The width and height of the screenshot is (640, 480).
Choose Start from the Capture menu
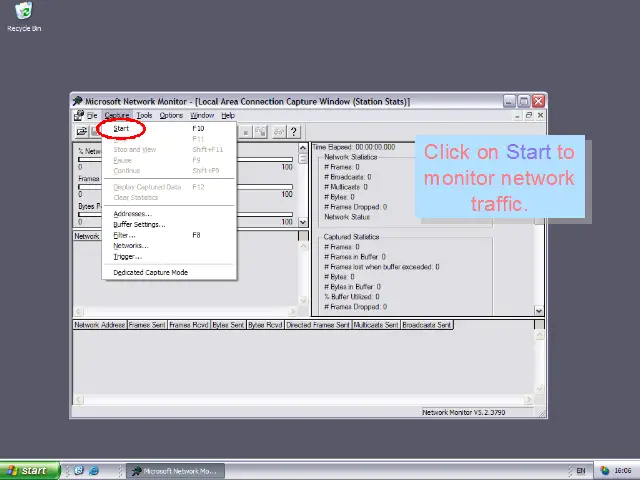click(x=169, y=128)
